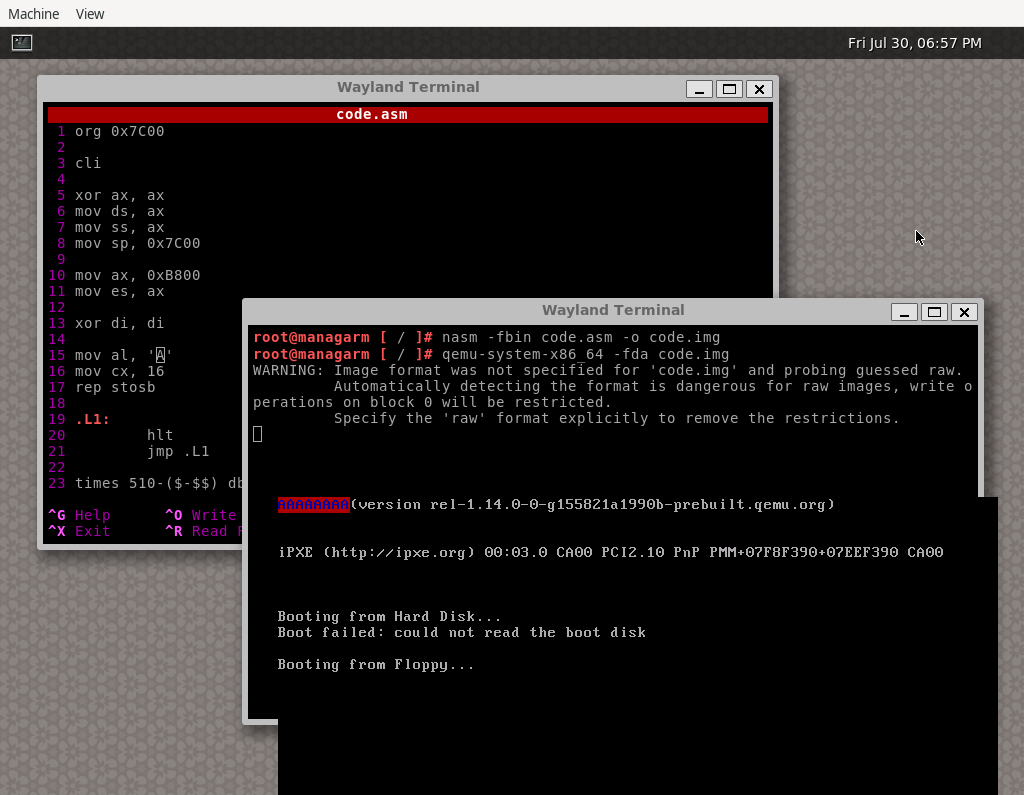
Task: Click the 'xor di, di' line
Action: coord(120,323)
